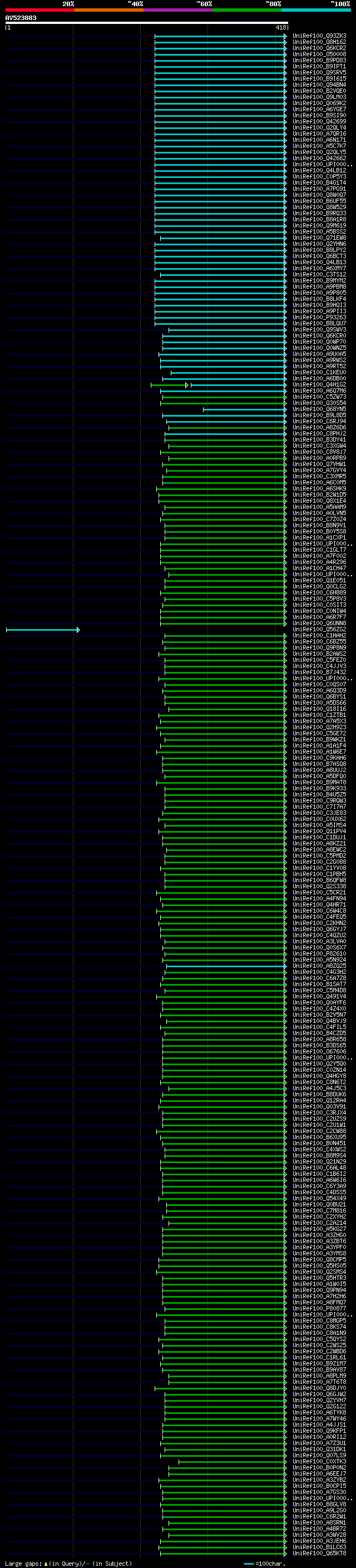This screenshot has width=356, height=1568.
Task: Click the purple ~60% legend segment
Action: click(179, 10)
